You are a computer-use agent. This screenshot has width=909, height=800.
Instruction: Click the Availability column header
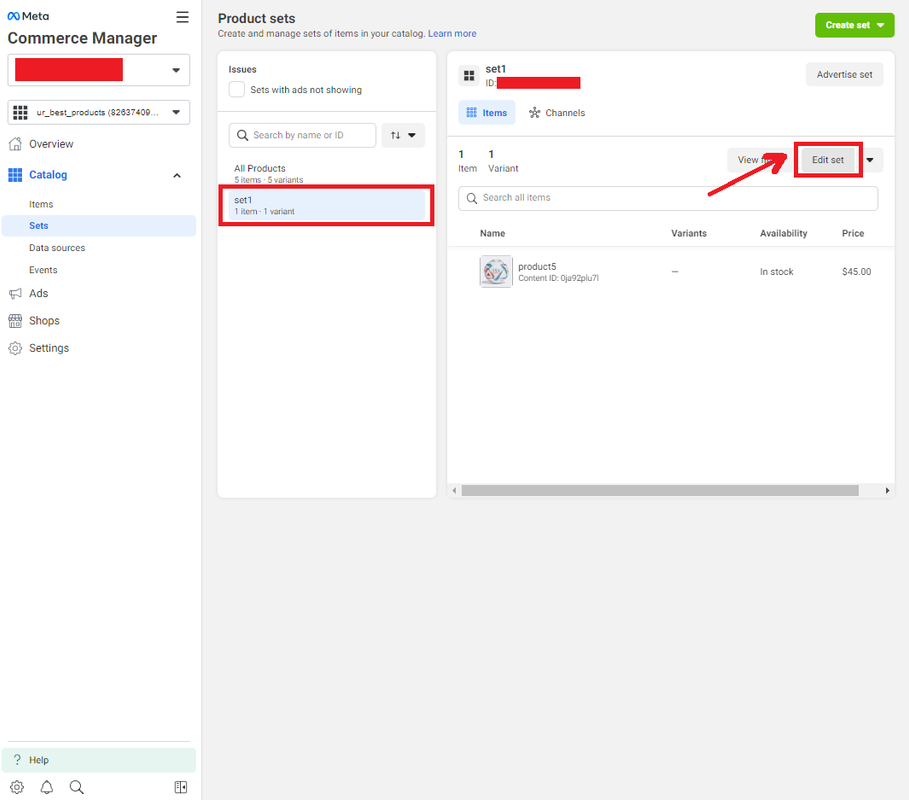click(783, 233)
